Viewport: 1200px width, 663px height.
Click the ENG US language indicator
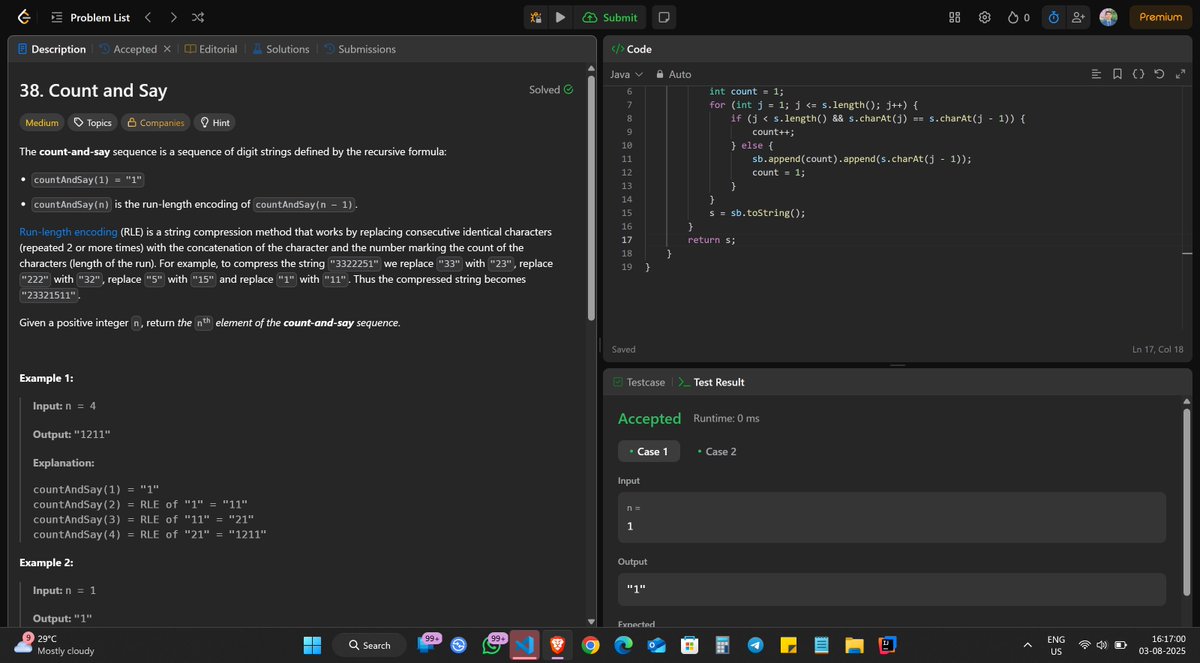pyautogui.click(x=1056, y=645)
